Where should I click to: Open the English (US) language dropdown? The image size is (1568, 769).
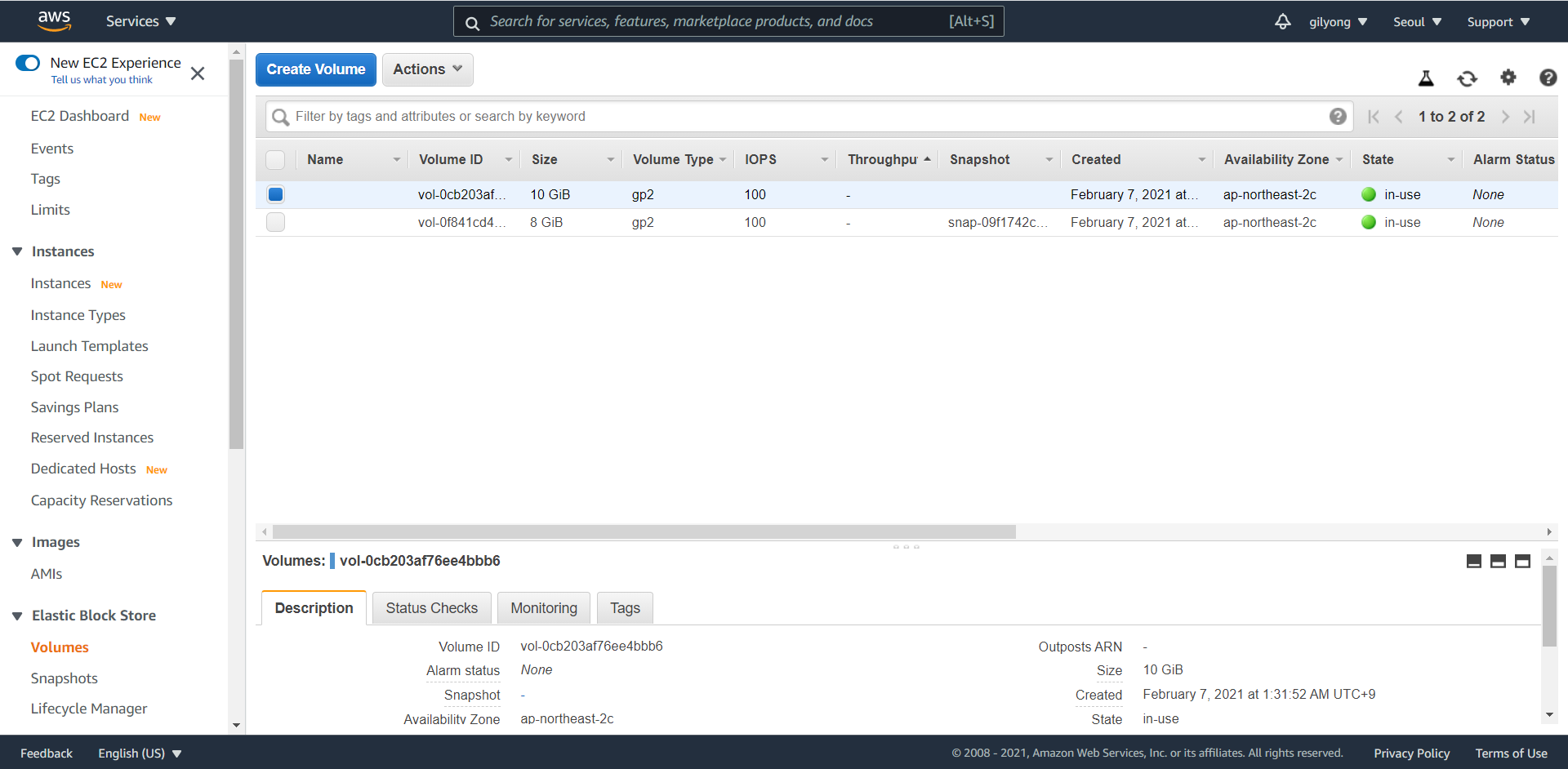click(140, 753)
